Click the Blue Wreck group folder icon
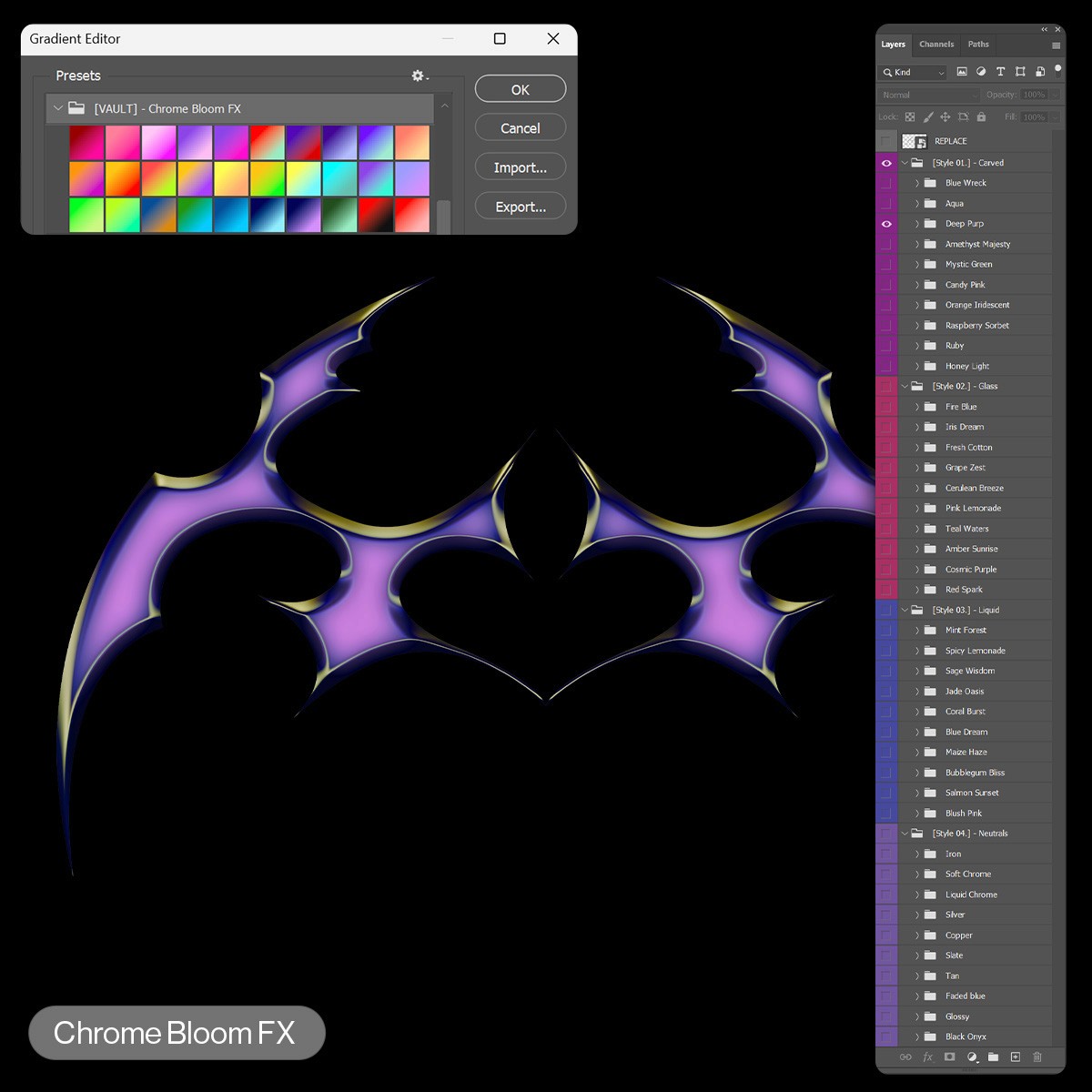The height and width of the screenshot is (1092, 1092). [x=930, y=183]
